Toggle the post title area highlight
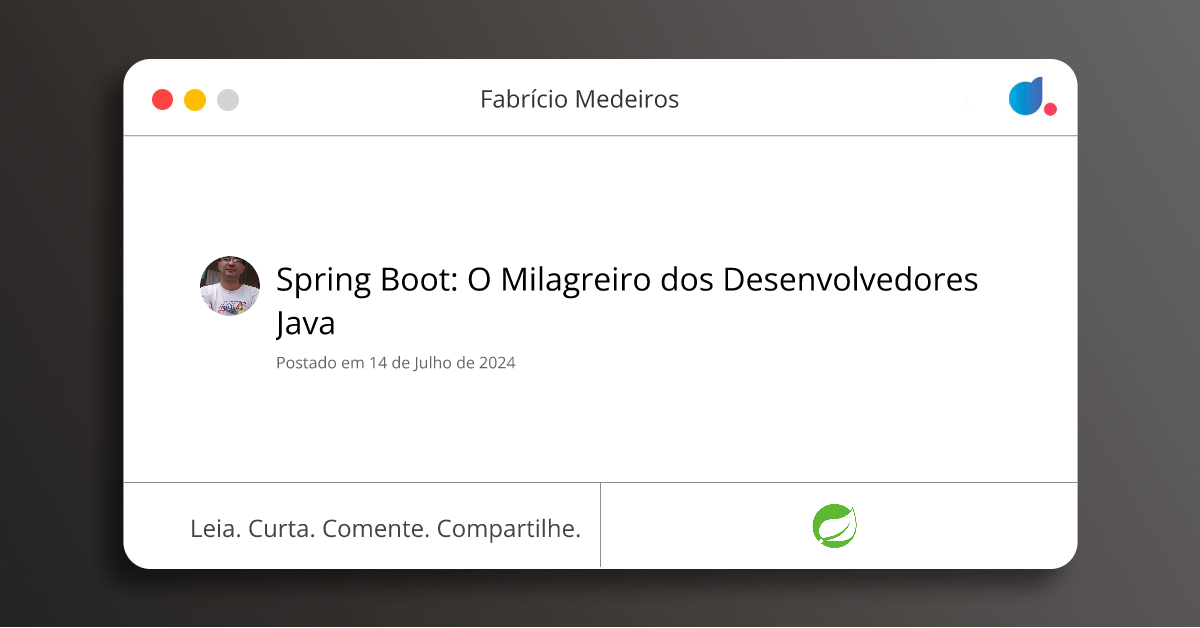The width and height of the screenshot is (1200, 628). click(627, 300)
